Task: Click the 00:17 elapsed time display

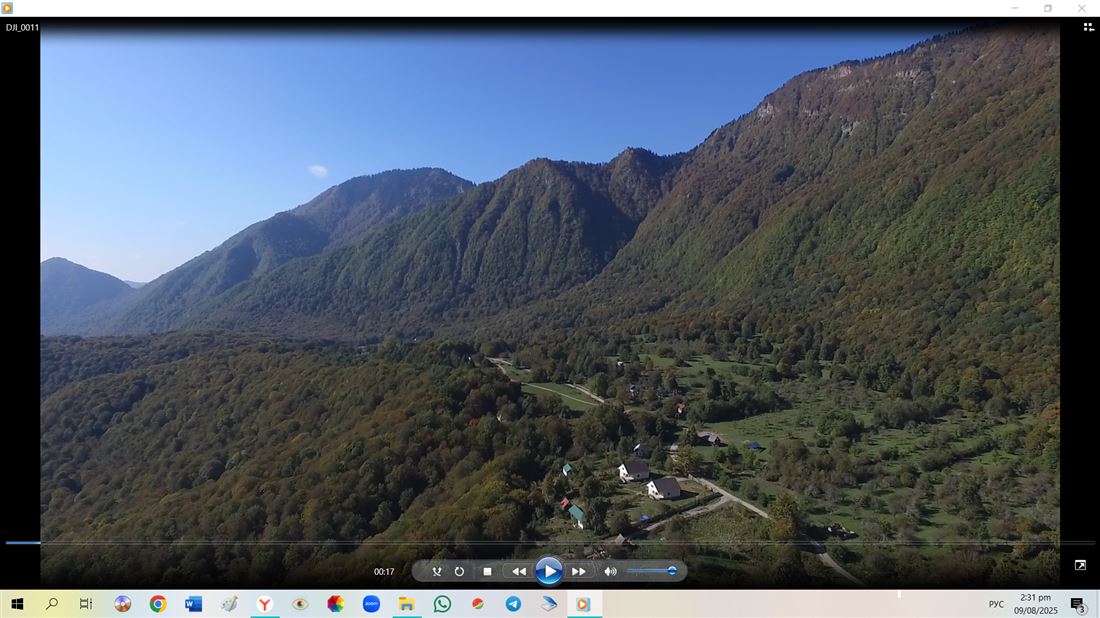Action: [384, 572]
